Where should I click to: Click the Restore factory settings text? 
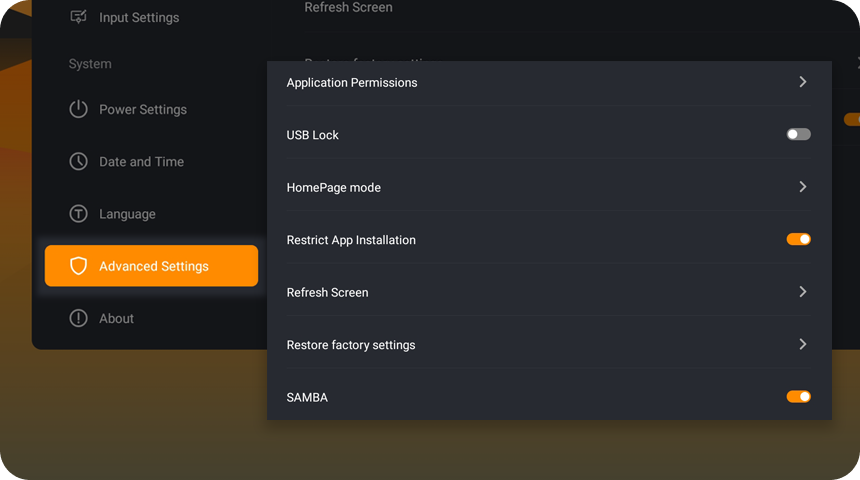pos(350,345)
